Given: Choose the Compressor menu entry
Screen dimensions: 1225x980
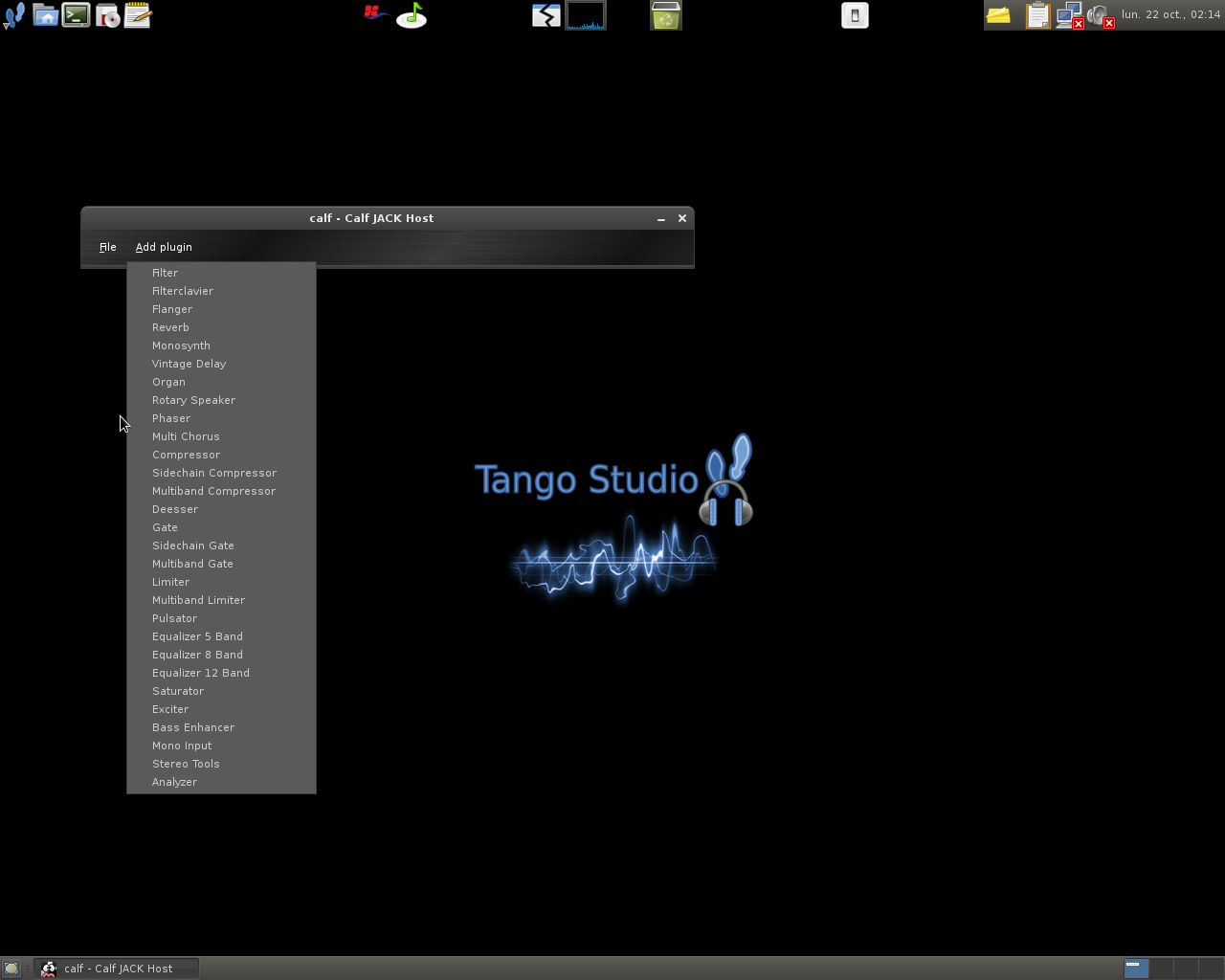Looking at the screenshot, I should click(x=221, y=455).
